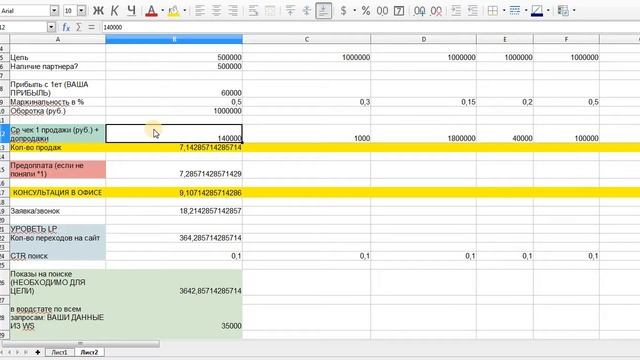The image size is (640, 360).
Task: Increase cell indent
Action: pyautogui.click(x=456, y=11)
